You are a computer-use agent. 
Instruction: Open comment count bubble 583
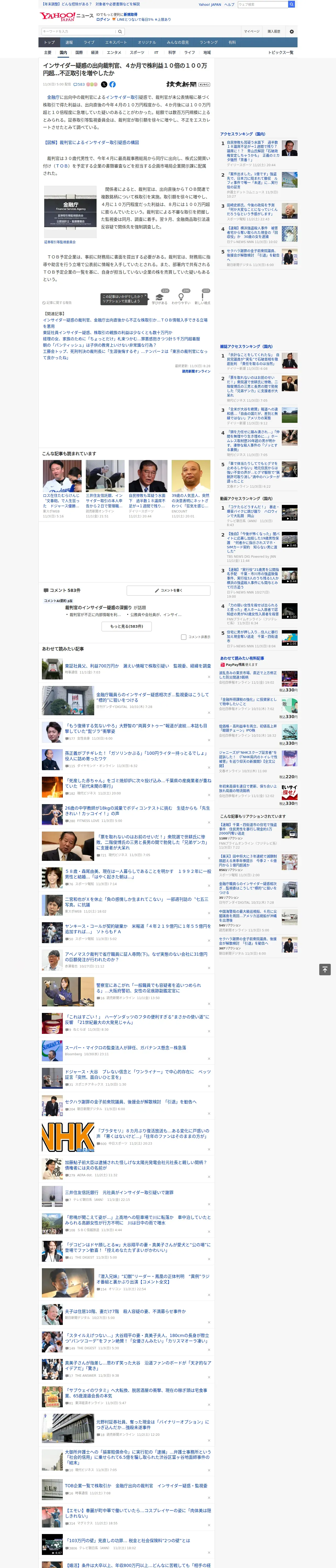coord(79,85)
